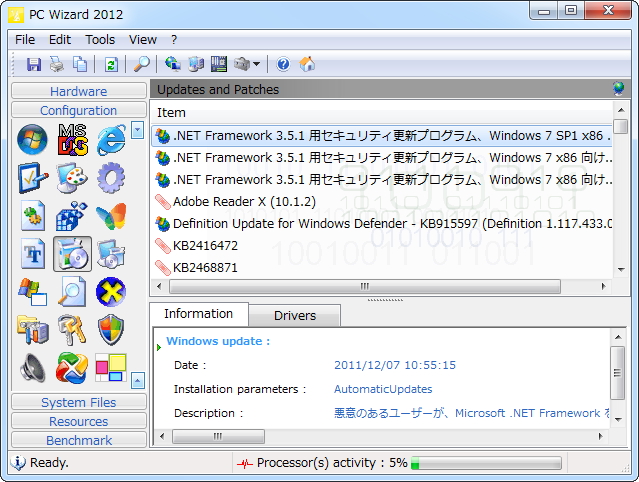
Task: Open the View menu
Action: [143, 40]
